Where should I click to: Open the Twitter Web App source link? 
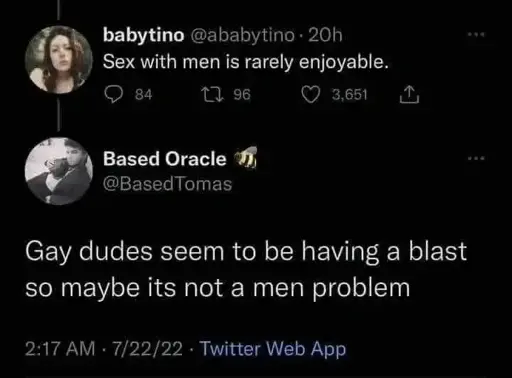273,349
